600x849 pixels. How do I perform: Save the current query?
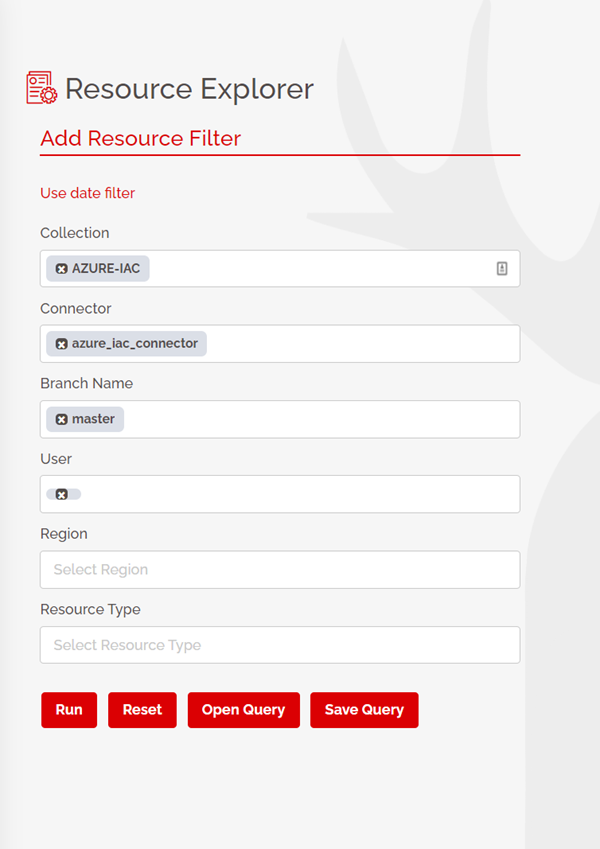(x=364, y=710)
